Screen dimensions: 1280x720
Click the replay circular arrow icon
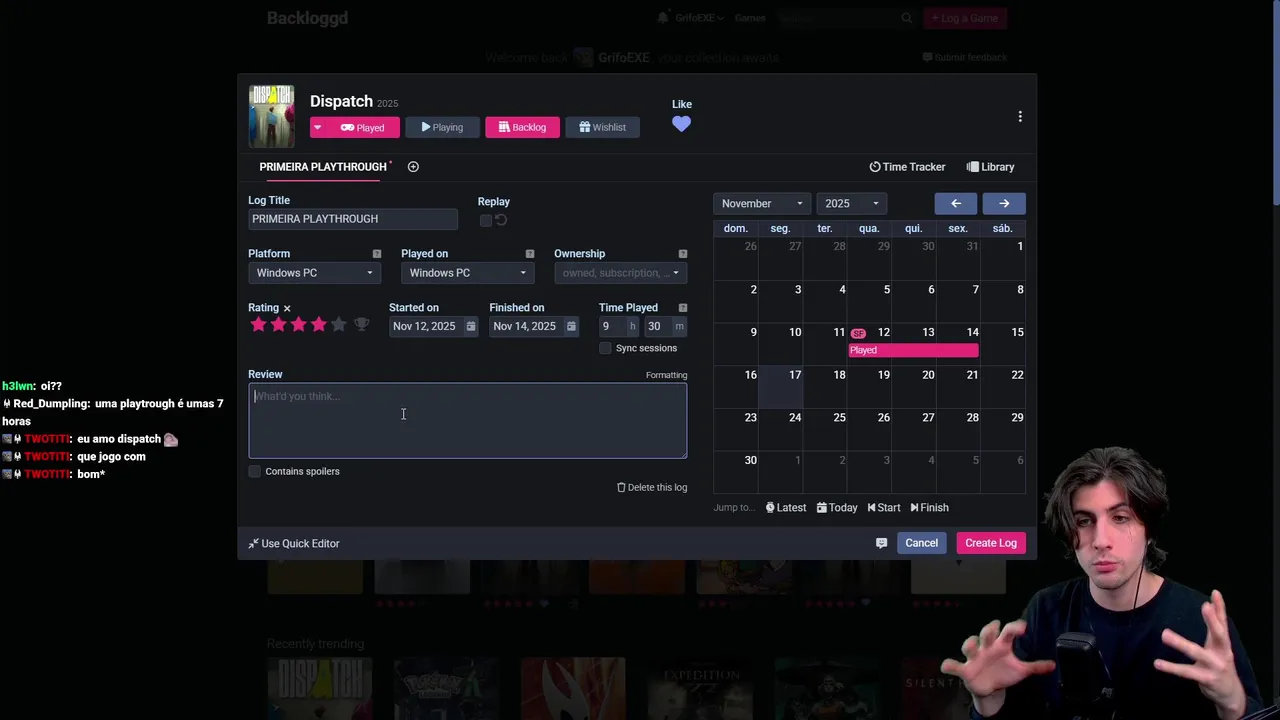click(501, 220)
